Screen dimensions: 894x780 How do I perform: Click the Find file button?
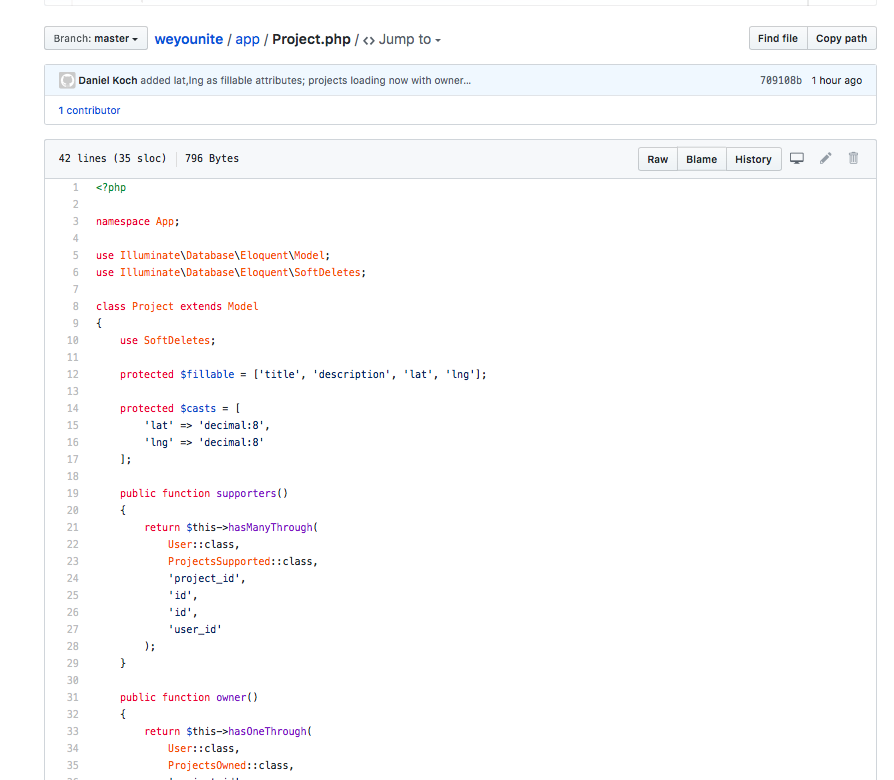778,38
